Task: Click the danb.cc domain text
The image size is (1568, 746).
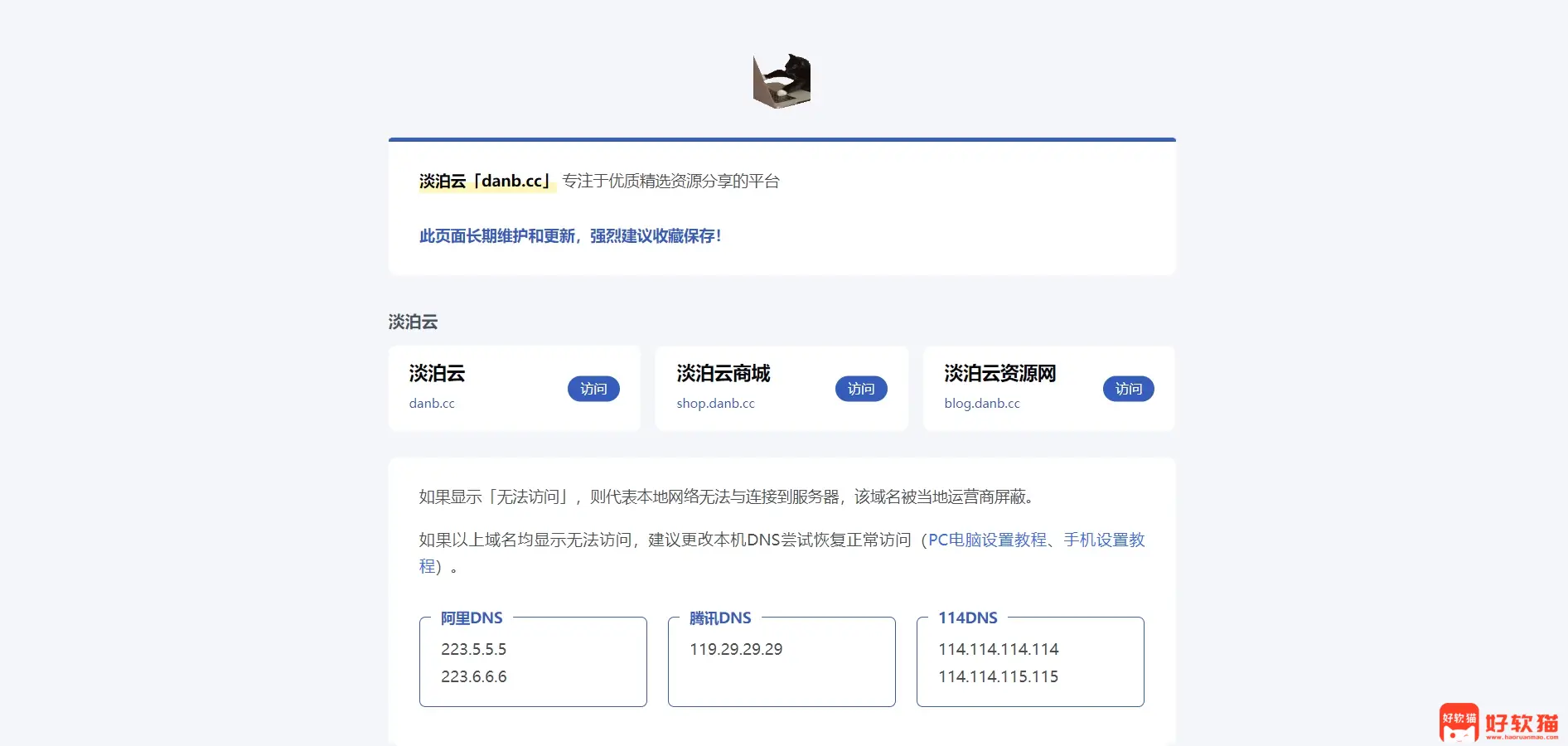Action: [432, 404]
